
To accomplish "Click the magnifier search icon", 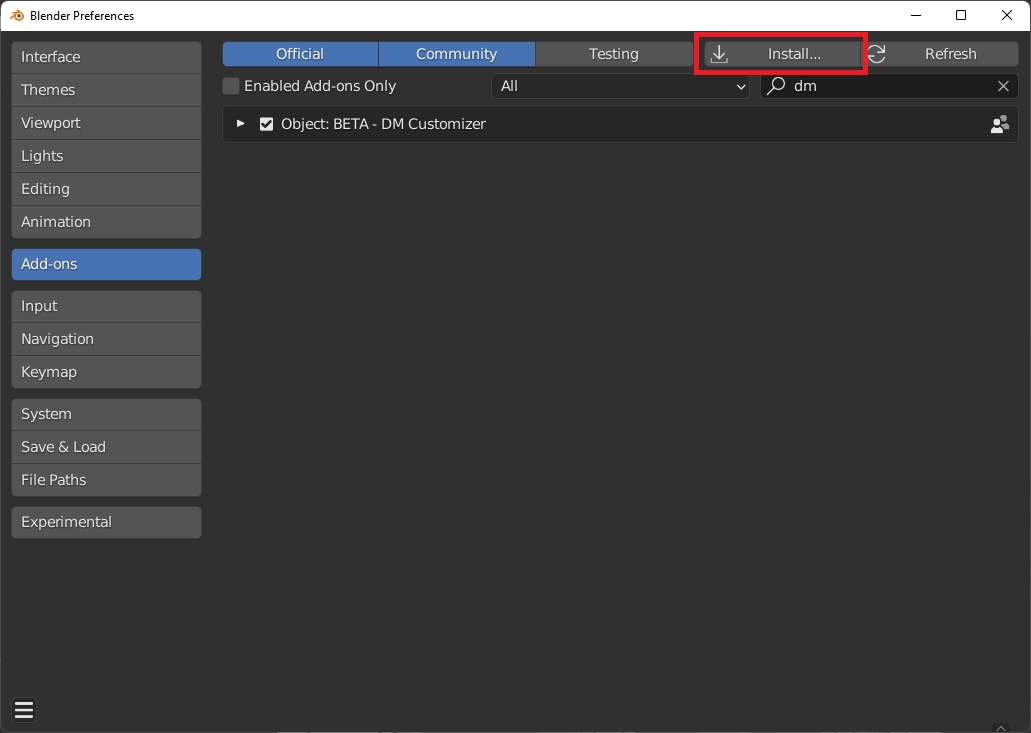I will [777, 86].
